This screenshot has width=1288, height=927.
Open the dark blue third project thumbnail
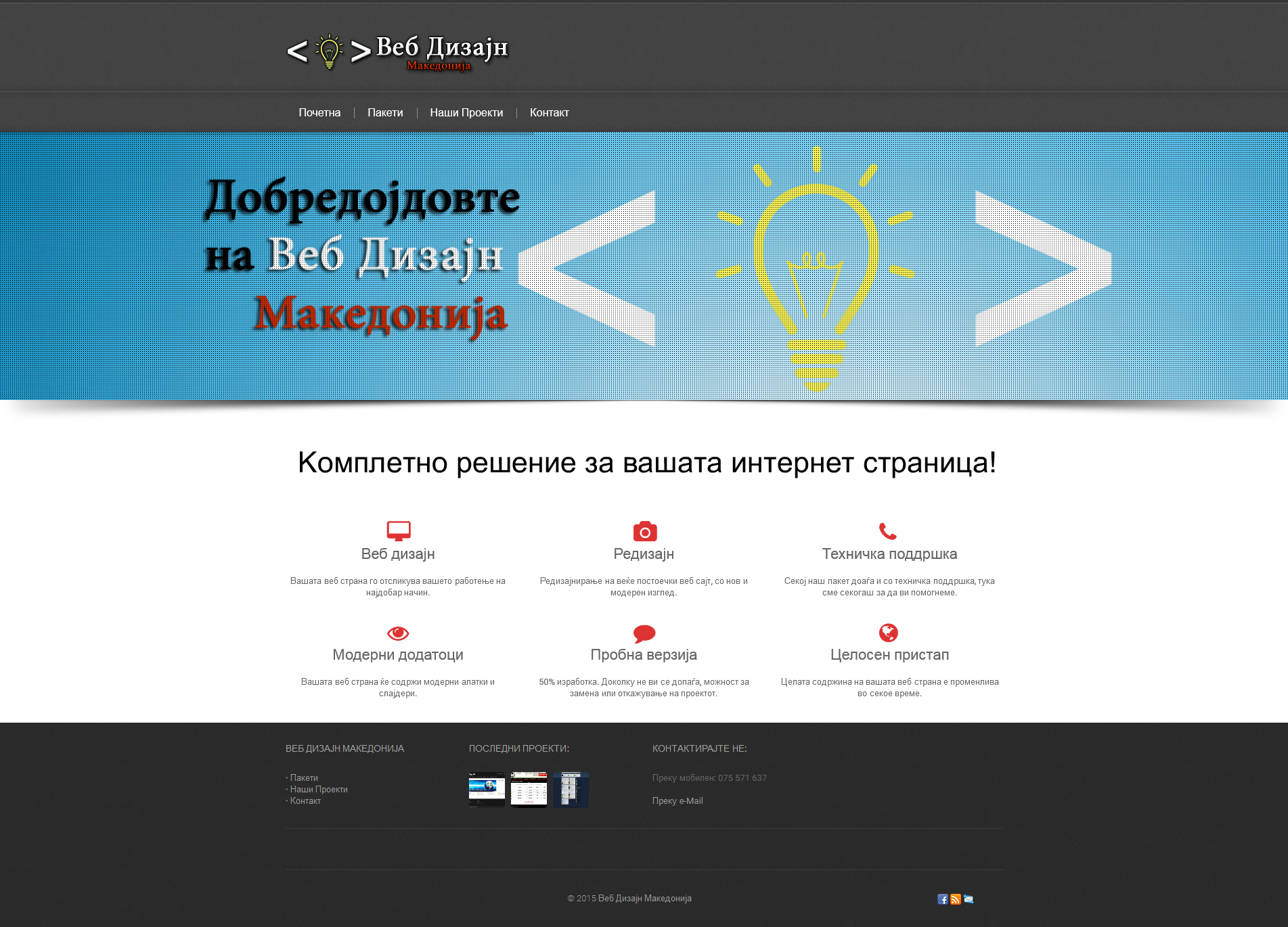pyautogui.click(x=571, y=789)
